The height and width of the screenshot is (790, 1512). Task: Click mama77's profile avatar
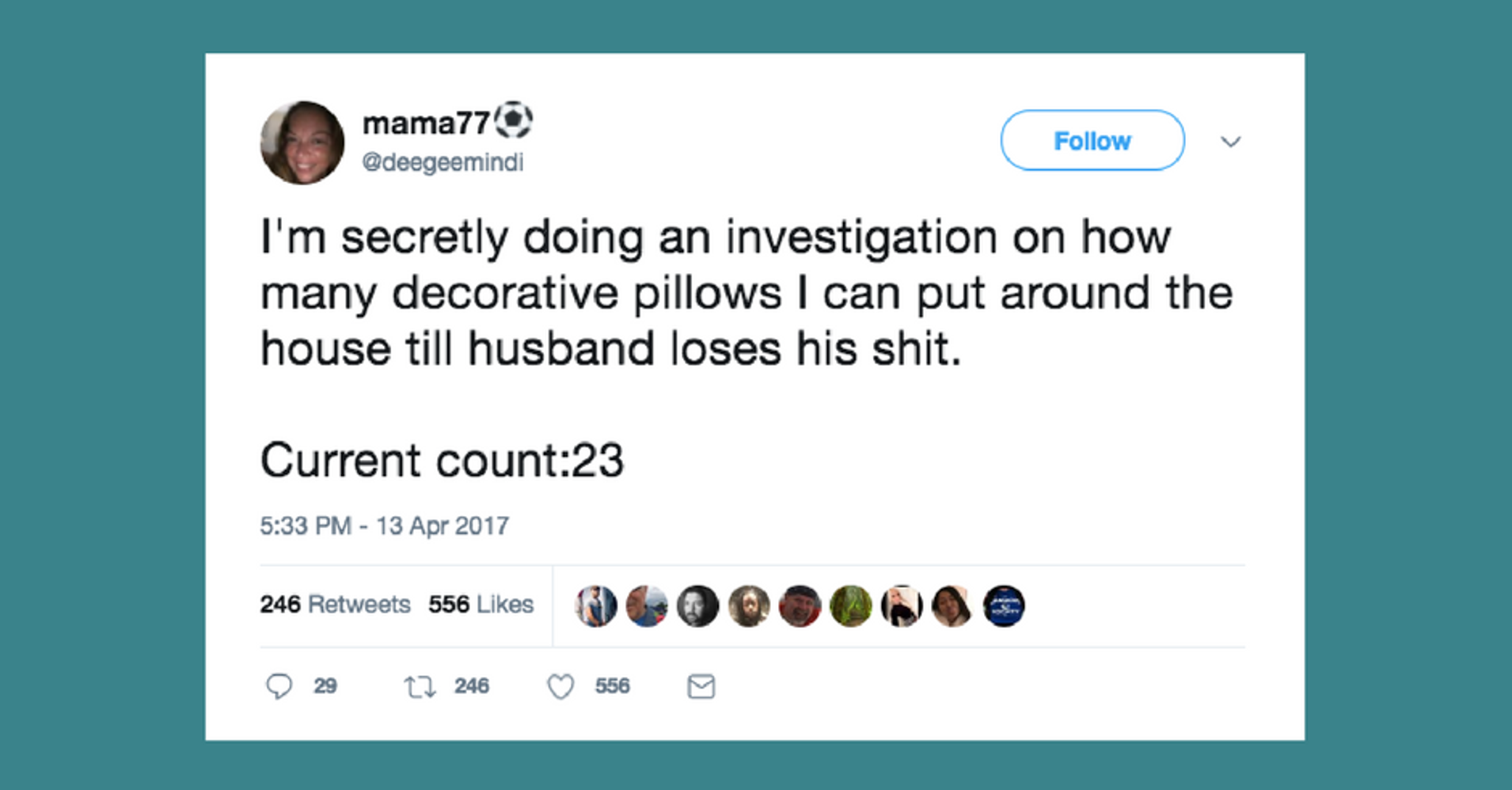[x=303, y=141]
